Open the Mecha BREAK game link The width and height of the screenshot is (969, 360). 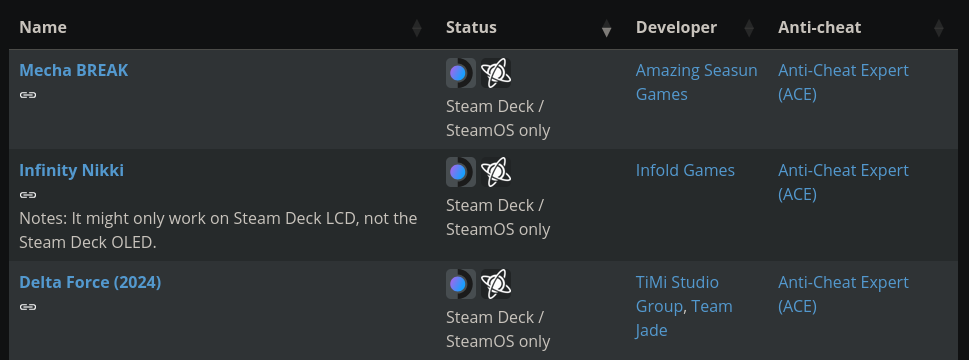pos(74,70)
